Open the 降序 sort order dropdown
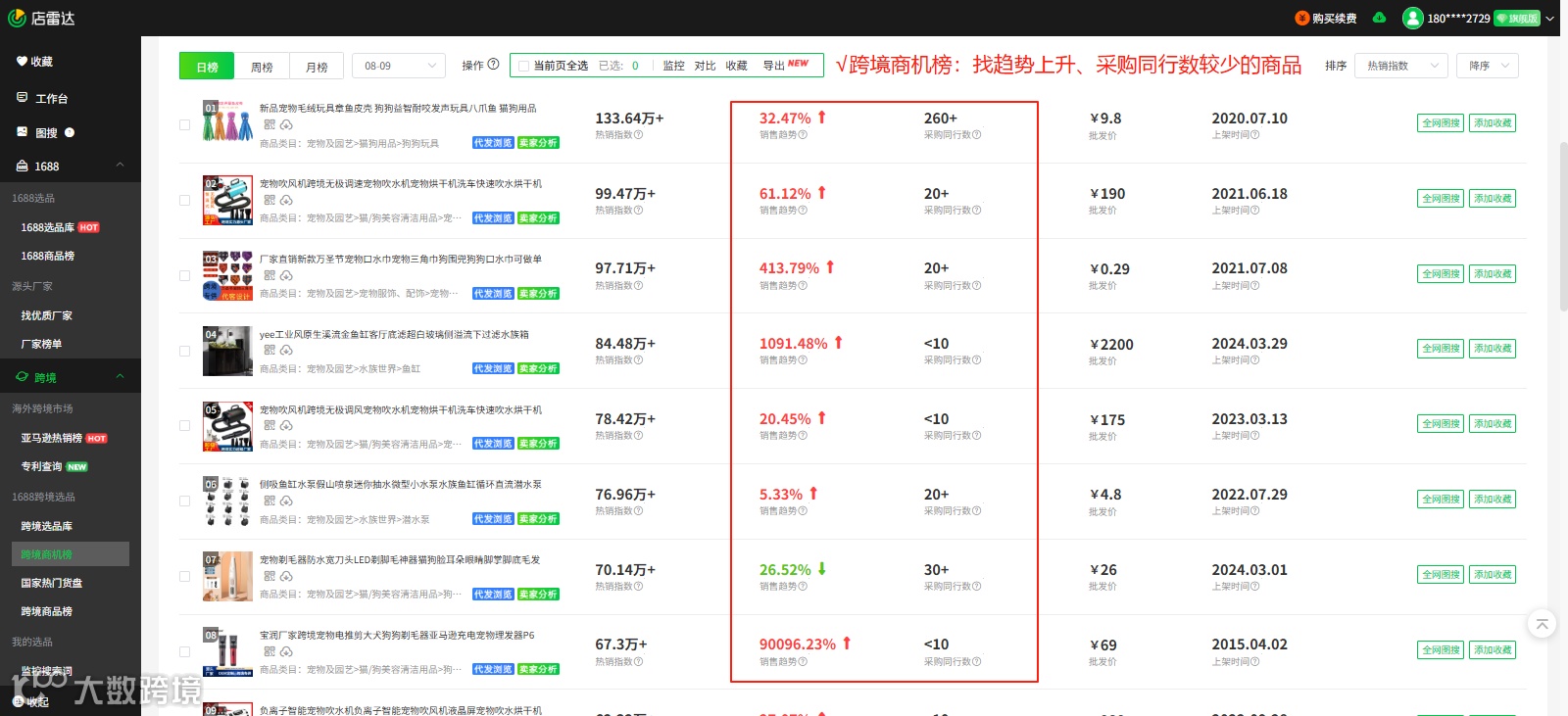The height and width of the screenshot is (716, 1568). (1488, 66)
